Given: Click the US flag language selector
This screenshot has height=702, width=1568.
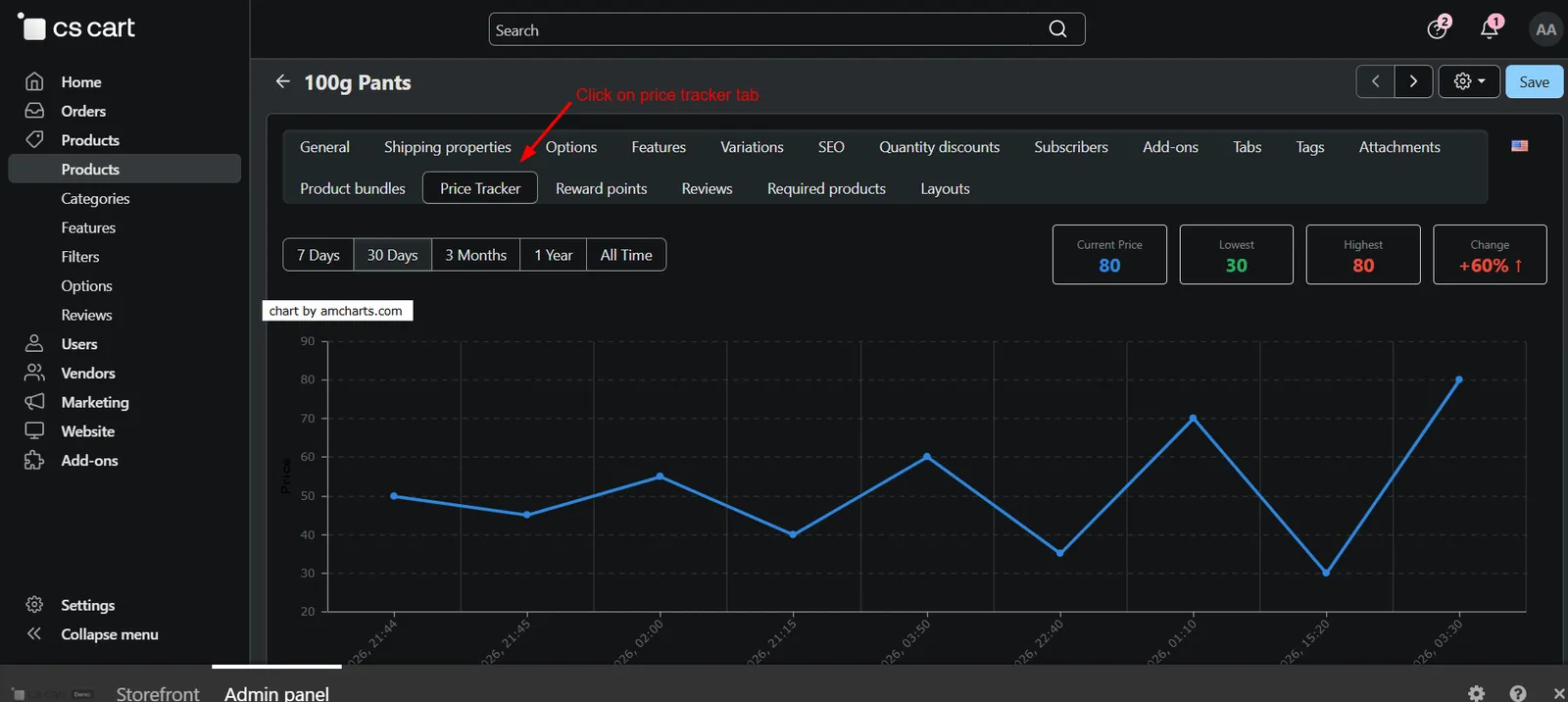Looking at the screenshot, I should pyautogui.click(x=1519, y=146).
